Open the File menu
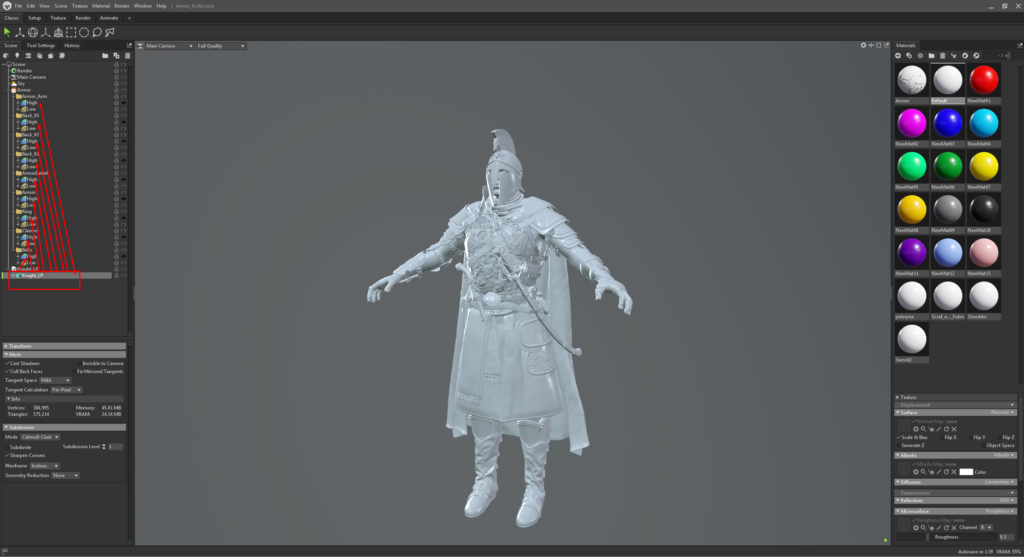 pyautogui.click(x=18, y=6)
